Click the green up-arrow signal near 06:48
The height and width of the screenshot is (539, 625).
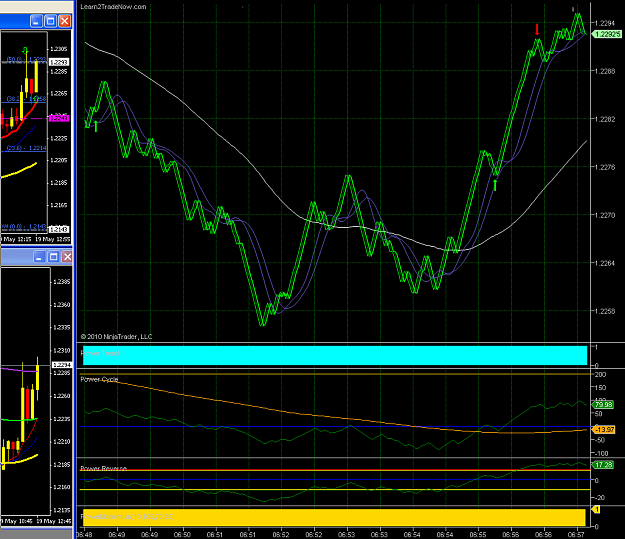point(96,126)
